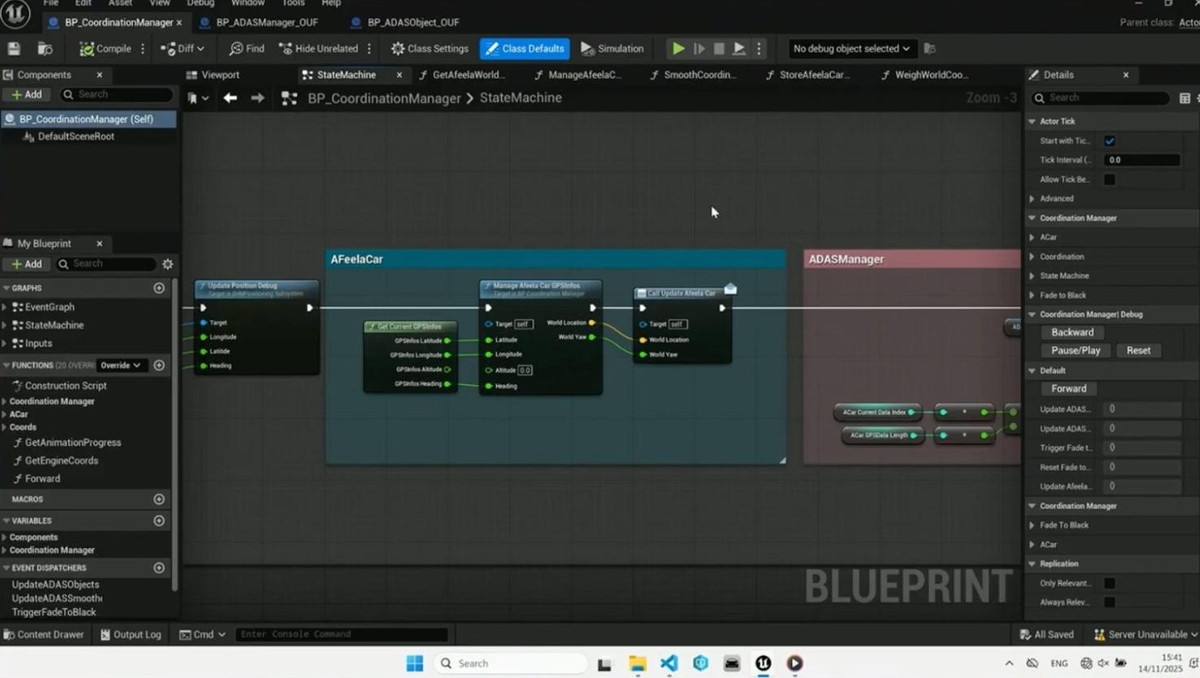1200x678 pixels.
Task: Add new graph using plus icon
Action: click(x=159, y=288)
